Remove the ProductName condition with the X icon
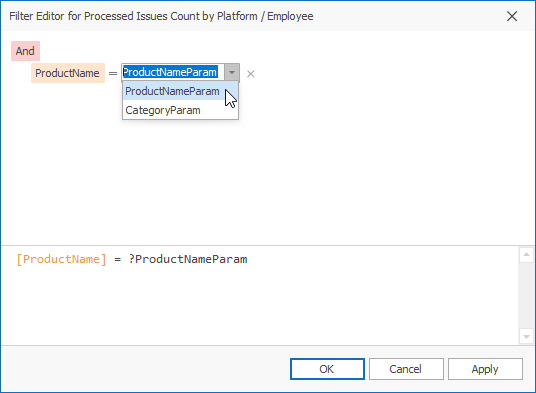This screenshot has width=536, height=393. [x=251, y=74]
